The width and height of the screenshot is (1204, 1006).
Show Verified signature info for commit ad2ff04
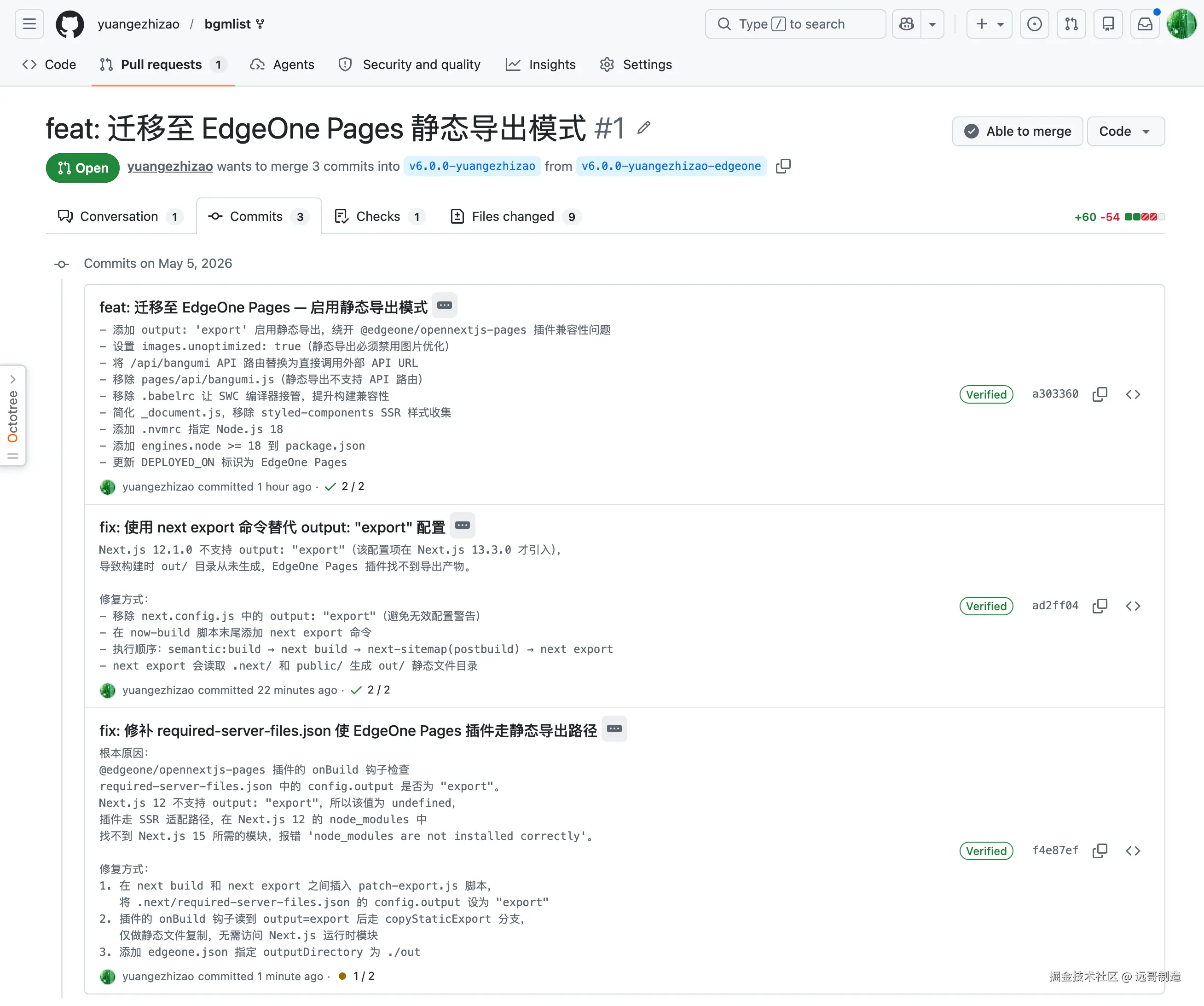tap(986, 606)
